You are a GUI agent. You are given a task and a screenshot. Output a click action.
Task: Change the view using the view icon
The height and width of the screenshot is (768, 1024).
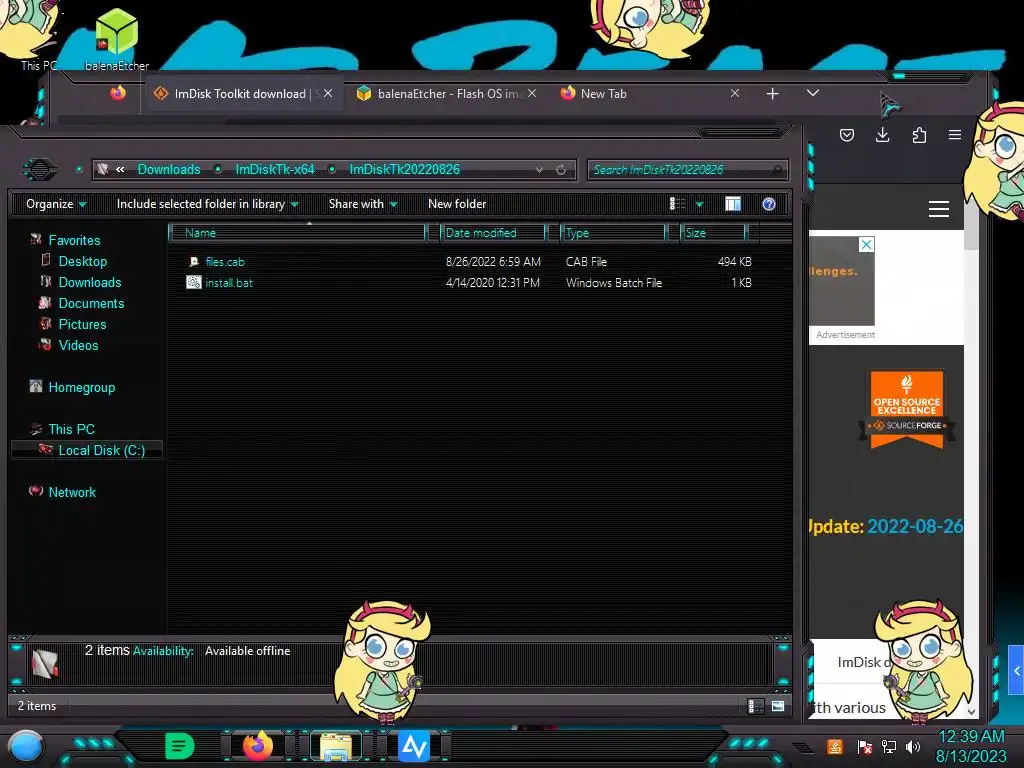[x=677, y=204]
